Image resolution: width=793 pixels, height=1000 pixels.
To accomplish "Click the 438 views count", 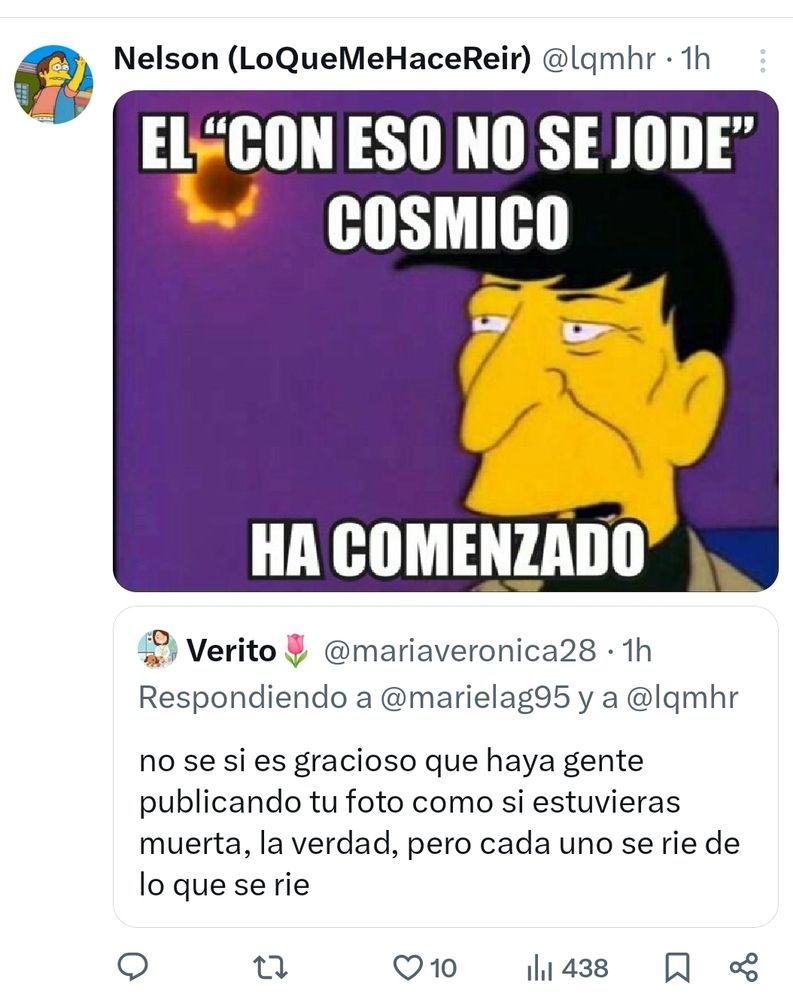I will 585,968.
